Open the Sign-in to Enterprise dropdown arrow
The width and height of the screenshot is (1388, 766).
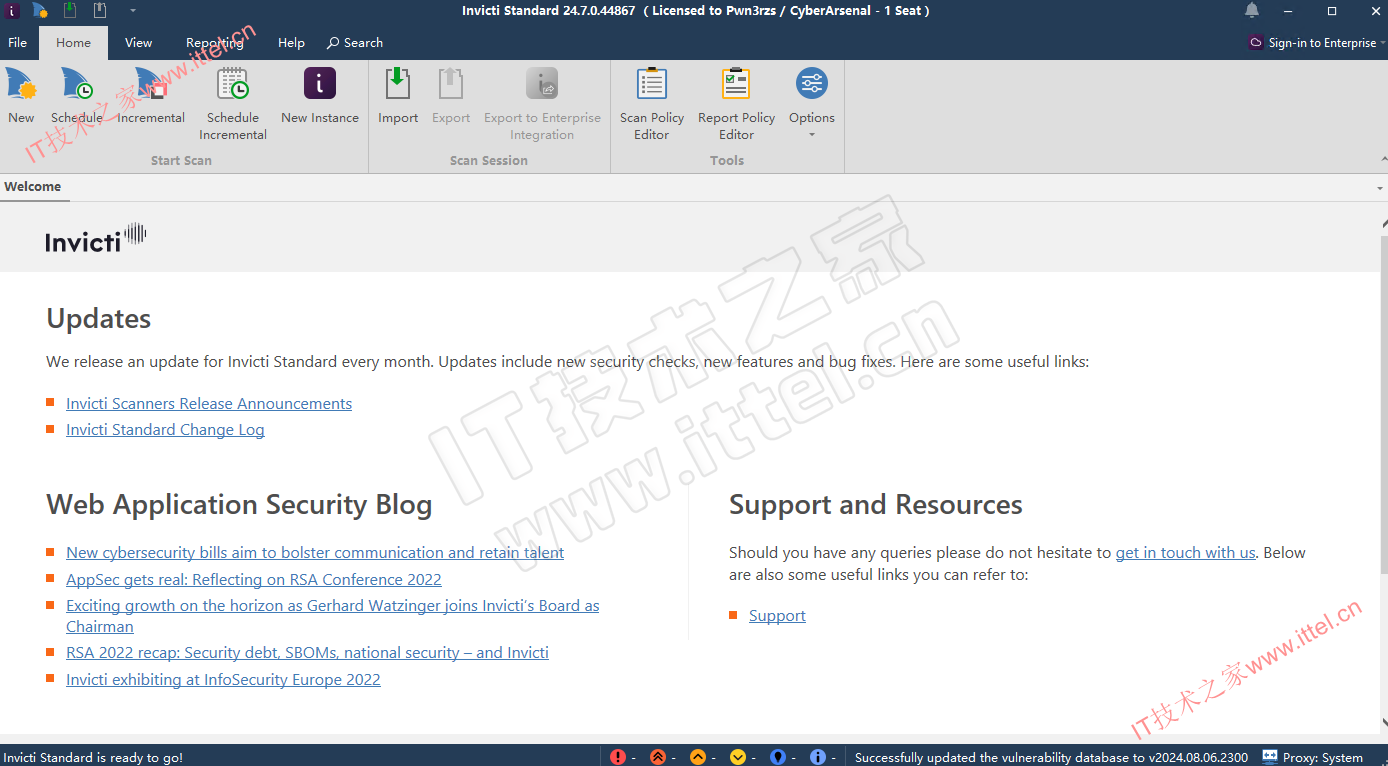click(x=1382, y=43)
